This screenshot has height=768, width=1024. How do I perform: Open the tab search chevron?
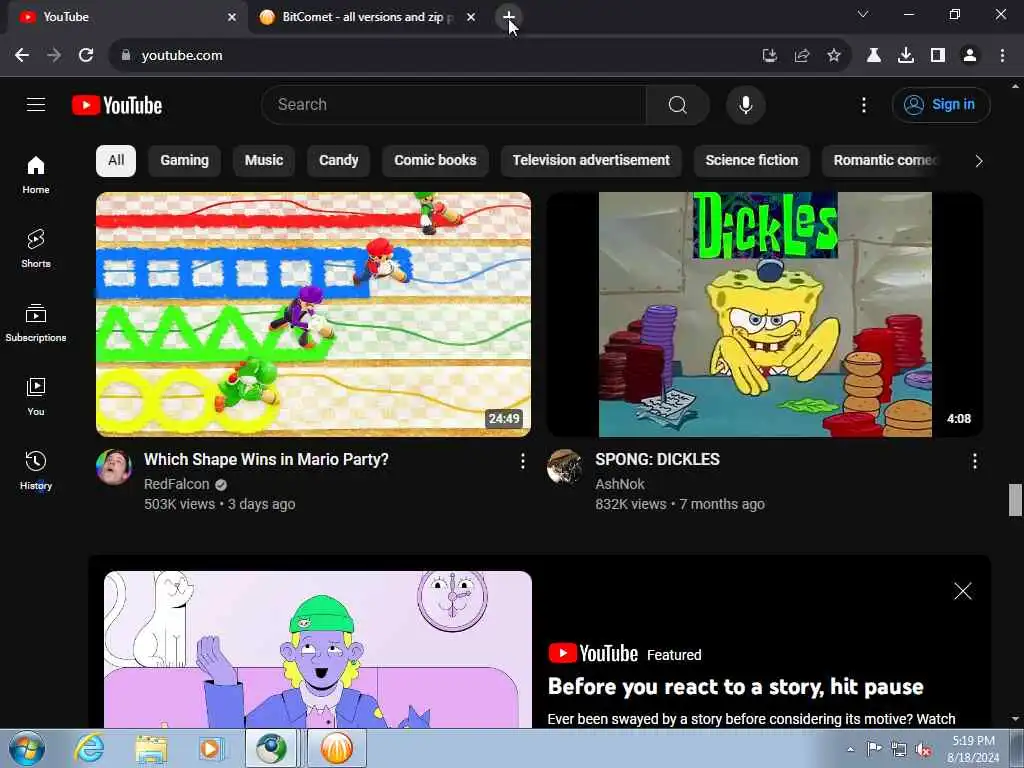tap(863, 14)
